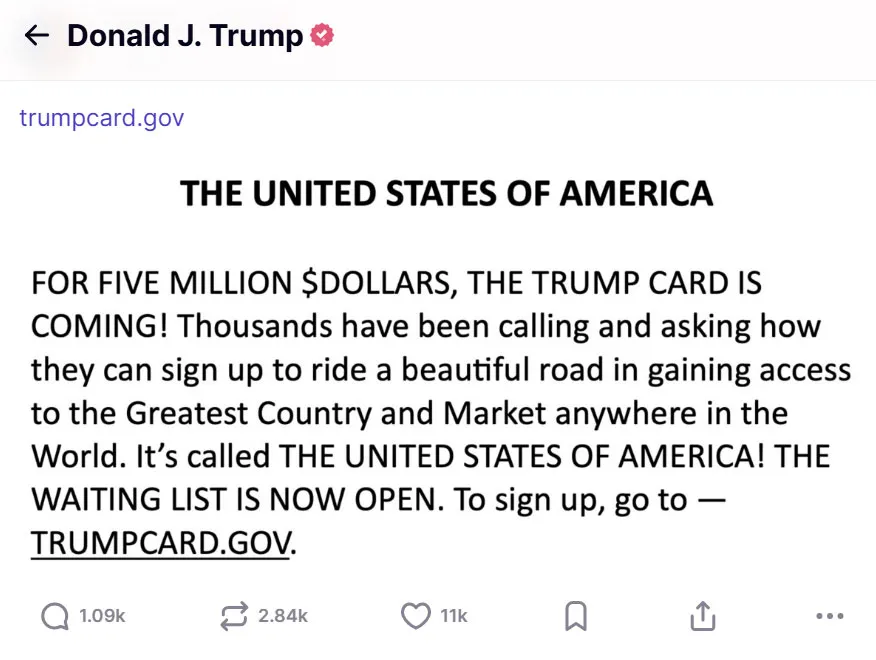
Task: Click the red verified badge
Action: point(322,35)
